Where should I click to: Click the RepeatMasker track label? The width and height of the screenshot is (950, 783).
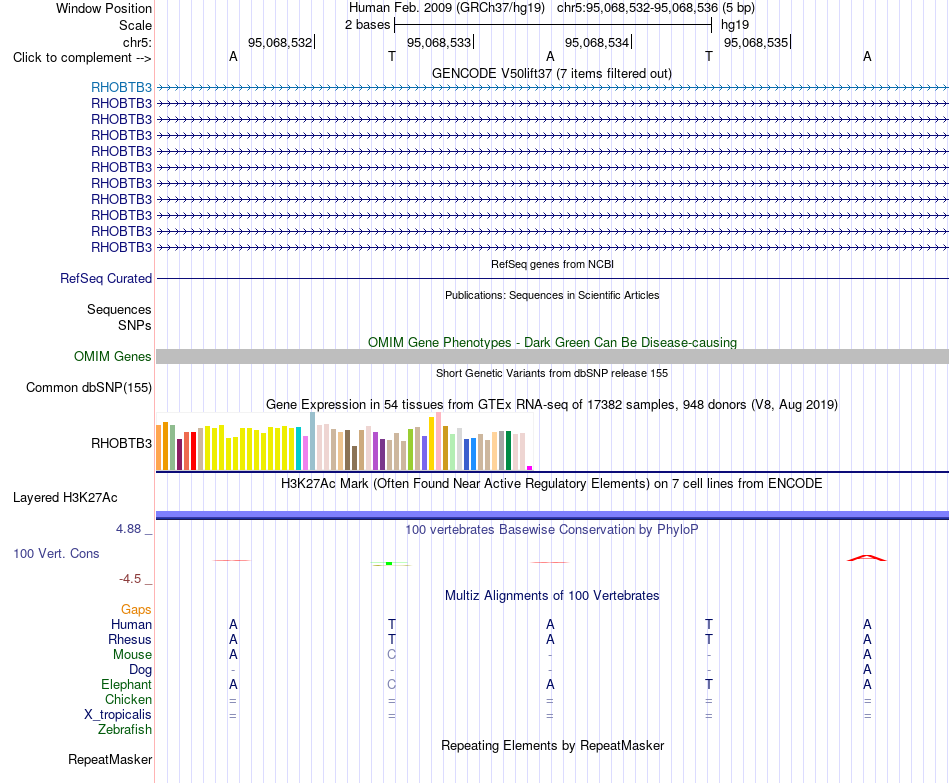(110, 759)
